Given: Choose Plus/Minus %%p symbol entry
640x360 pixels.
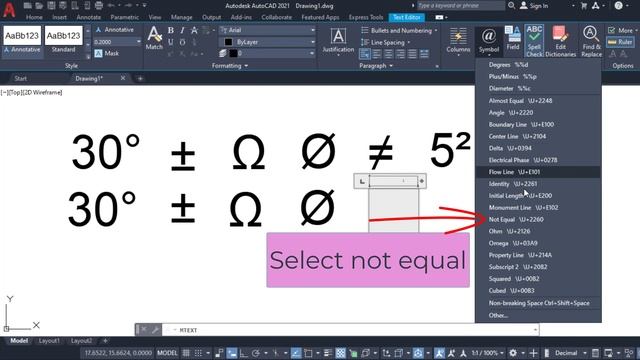Looking at the screenshot, I should [538, 76].
